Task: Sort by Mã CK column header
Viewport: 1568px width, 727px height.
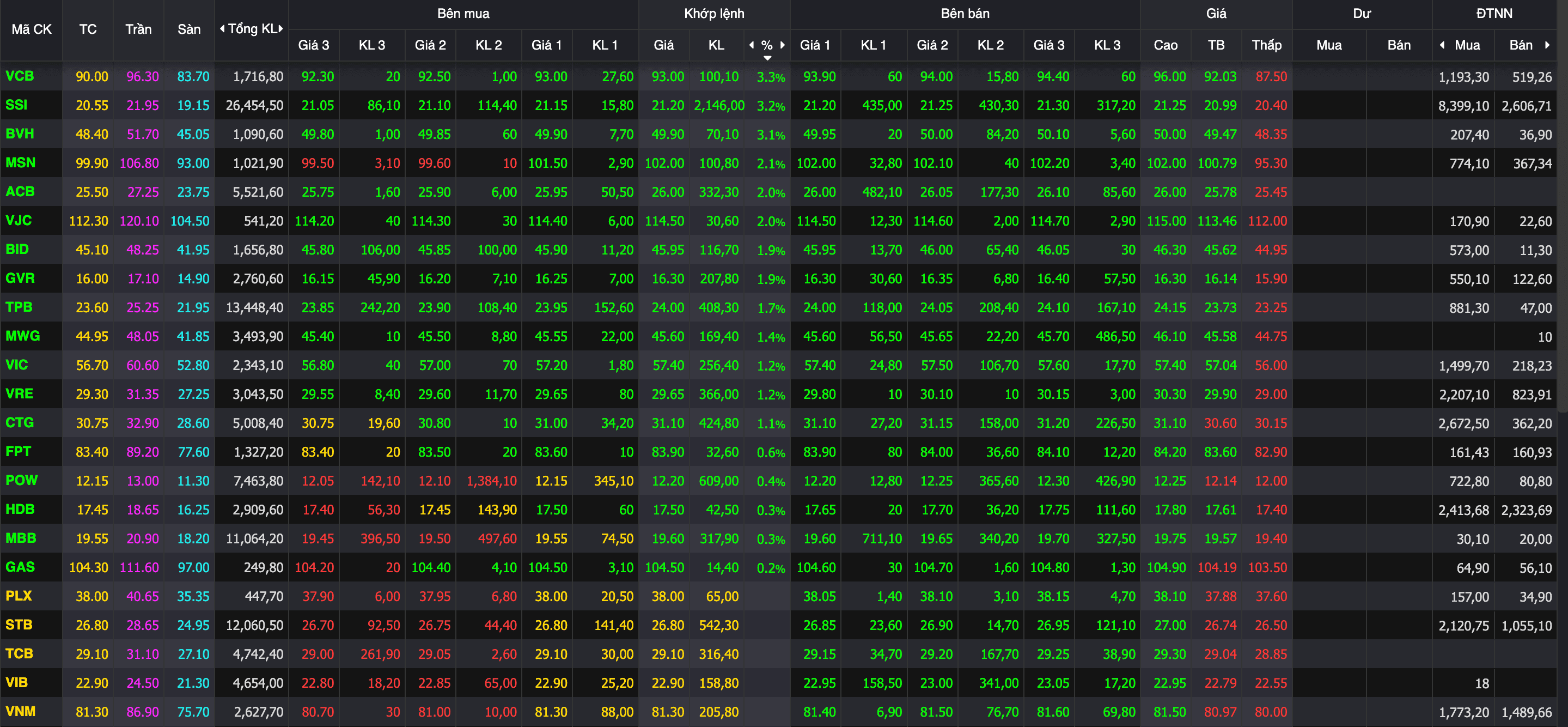Action: (x=32, y=29)
